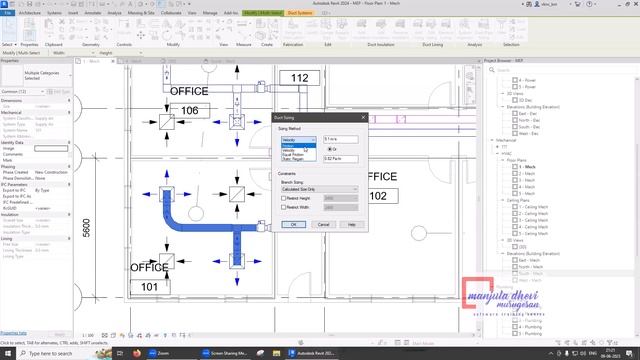Click the Move tool icon in Modify panel

[x=141, y=35]
